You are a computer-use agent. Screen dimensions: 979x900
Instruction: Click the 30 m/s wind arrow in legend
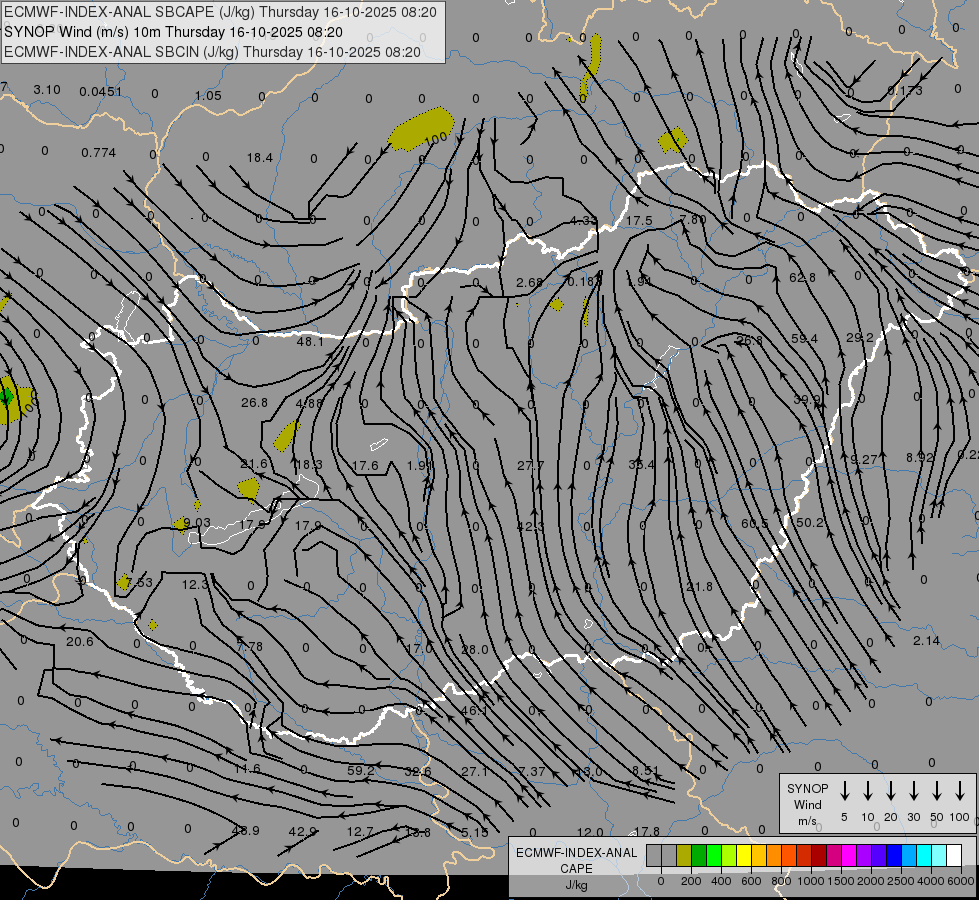(914, 791)
